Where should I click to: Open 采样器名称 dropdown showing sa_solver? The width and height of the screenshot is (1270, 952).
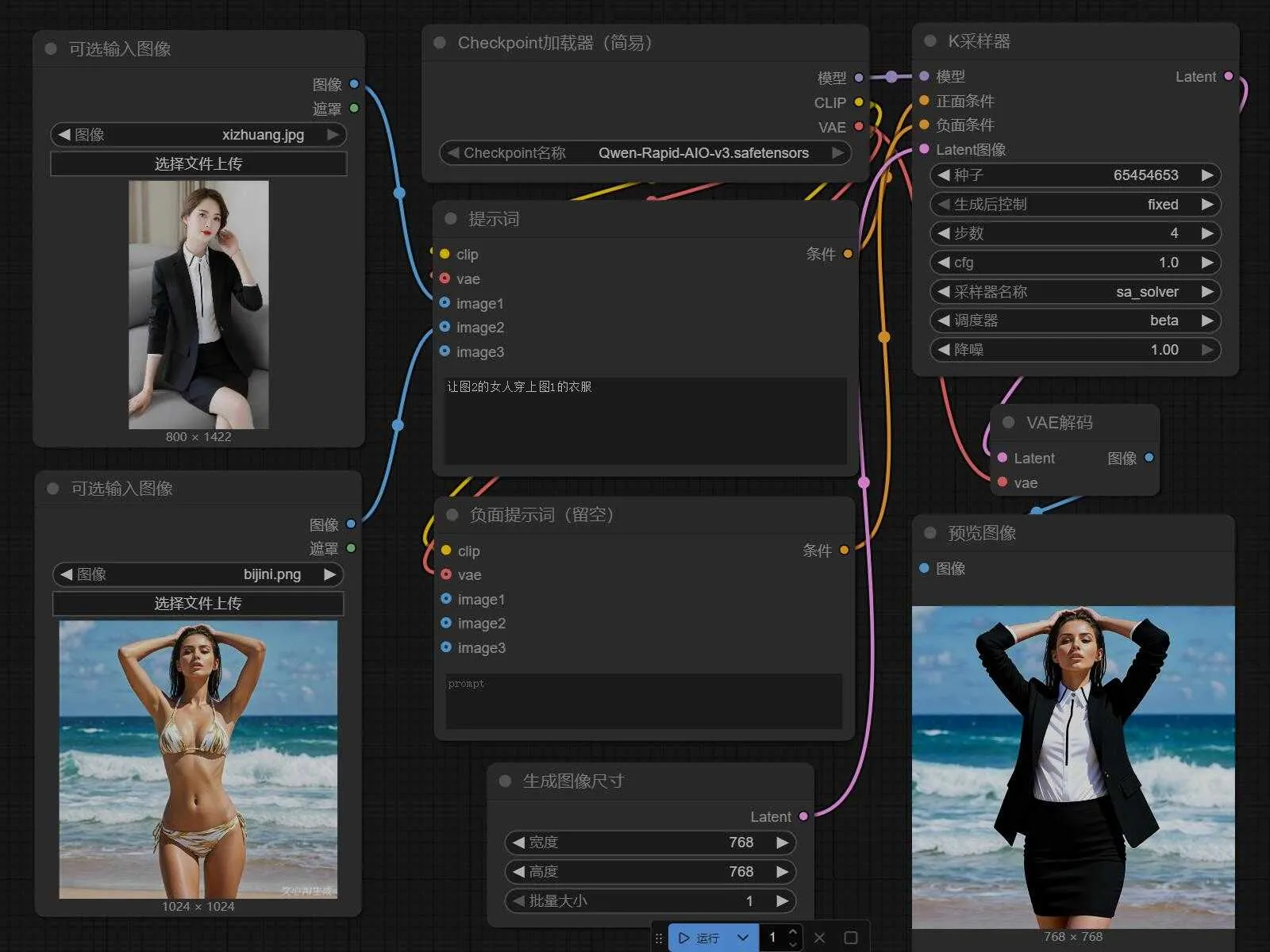[x=1075, y=292]
